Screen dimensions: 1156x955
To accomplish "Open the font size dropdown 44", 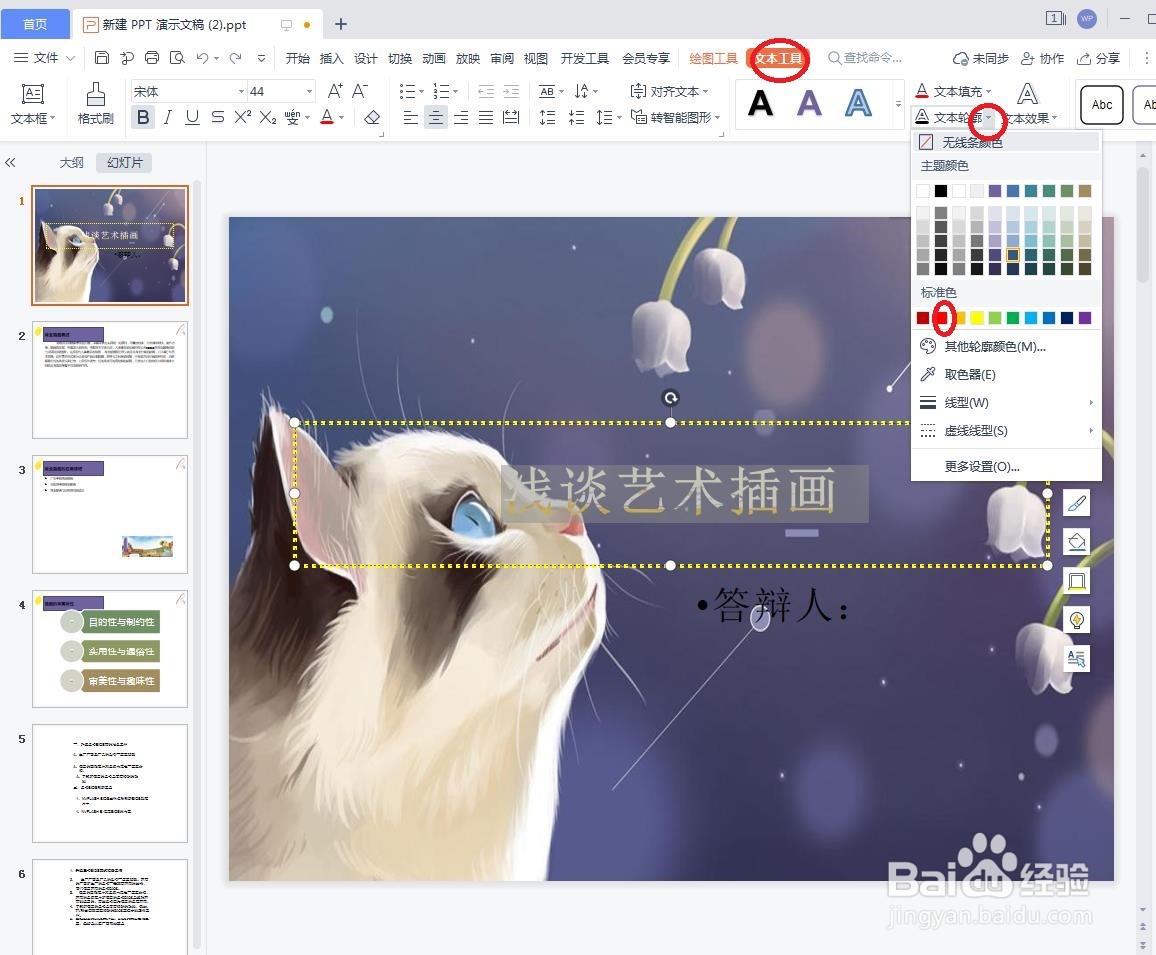I will [309, 91].
